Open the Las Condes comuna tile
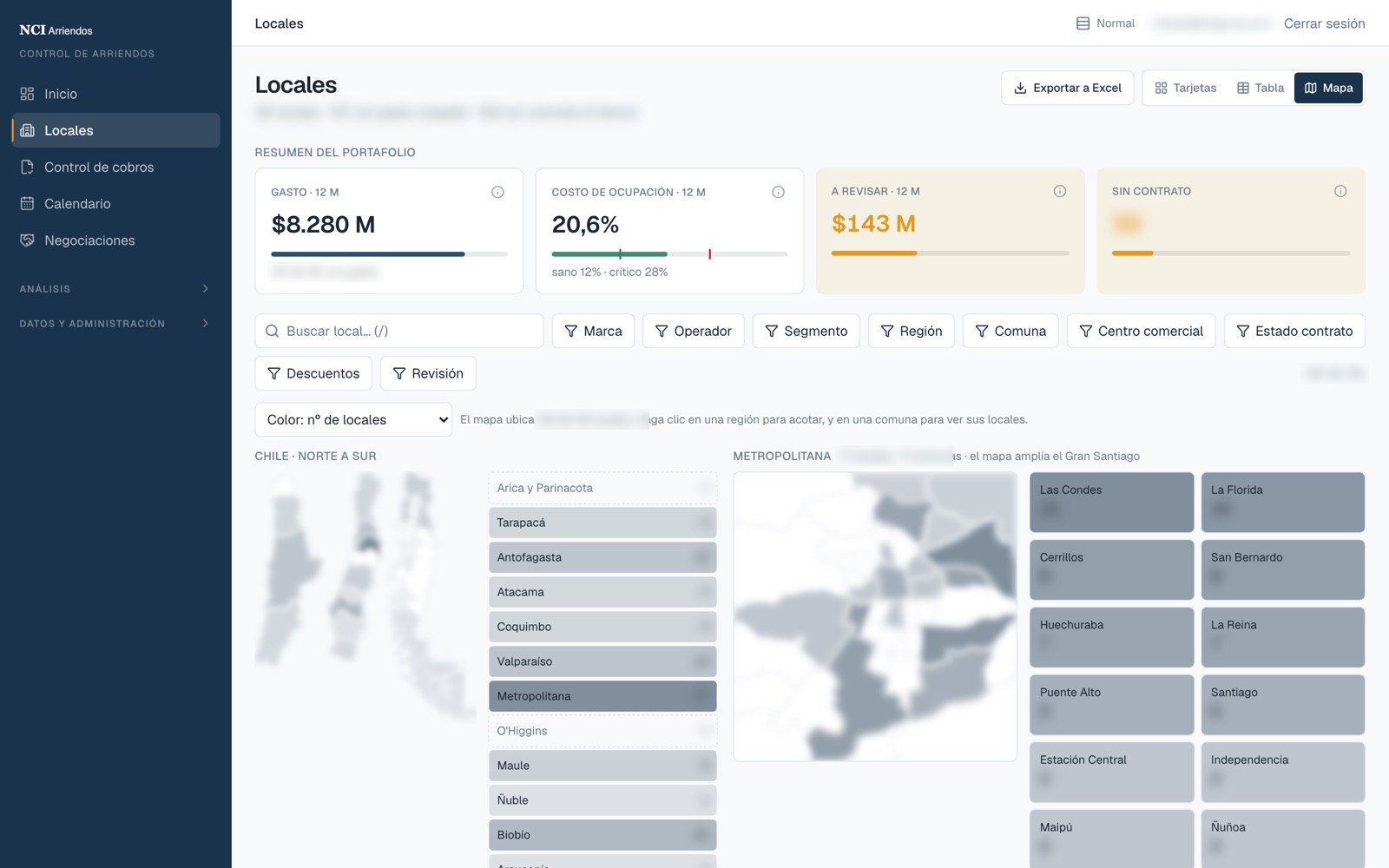 click(x=1111, y=503)
